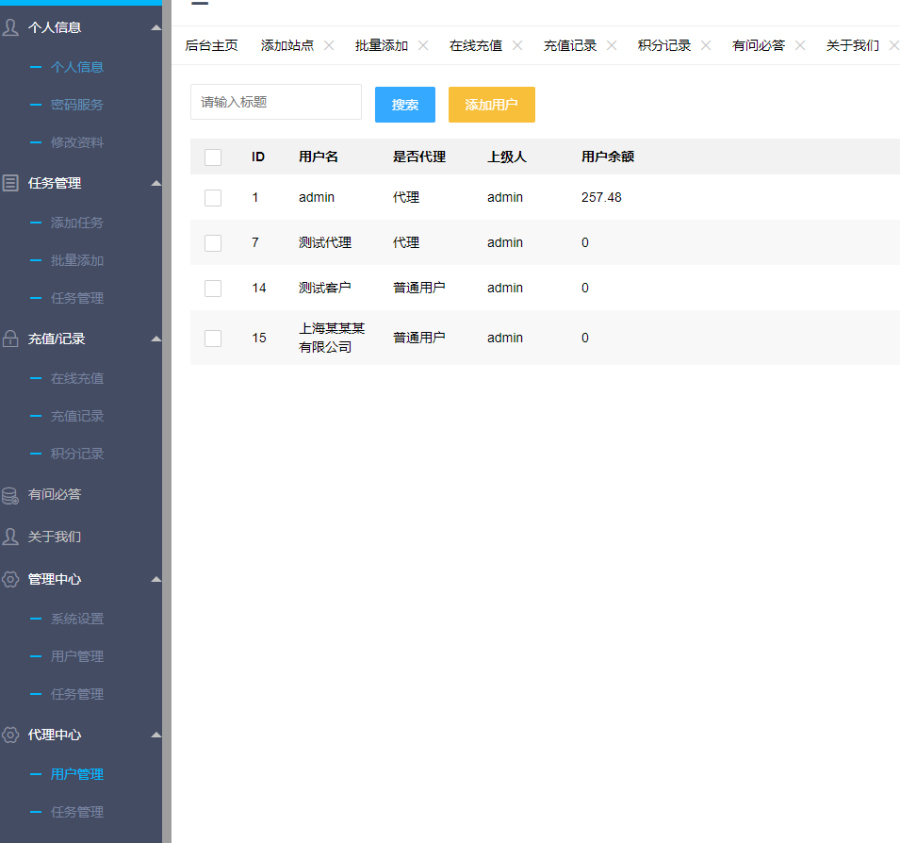Image resolution: width=900 pixels, height=843 pixels.
Task: Click the 管理中心 gear icon
Action: [x=11, y=580]
